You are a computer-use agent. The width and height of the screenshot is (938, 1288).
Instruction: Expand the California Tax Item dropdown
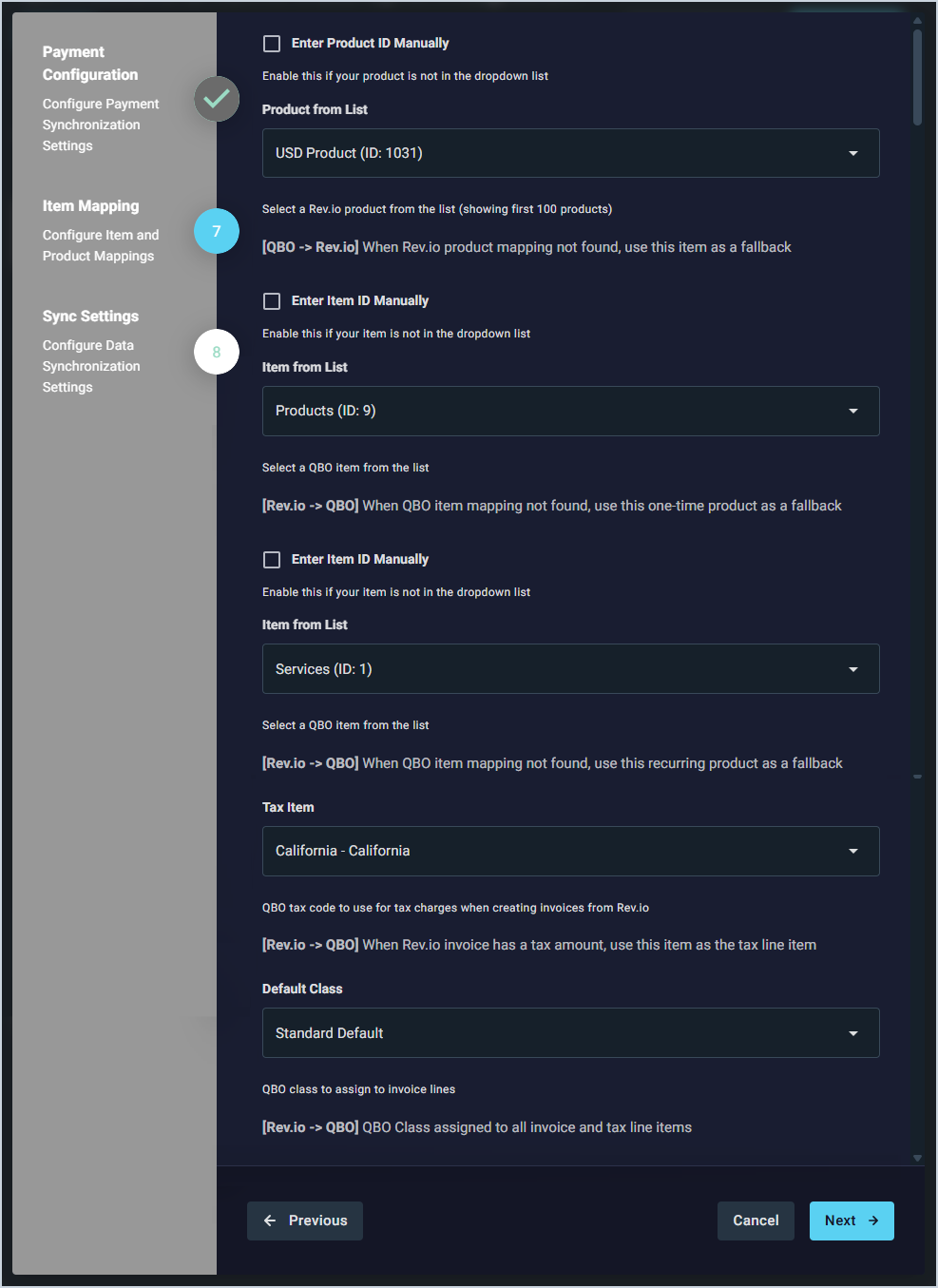coord(570,851)
